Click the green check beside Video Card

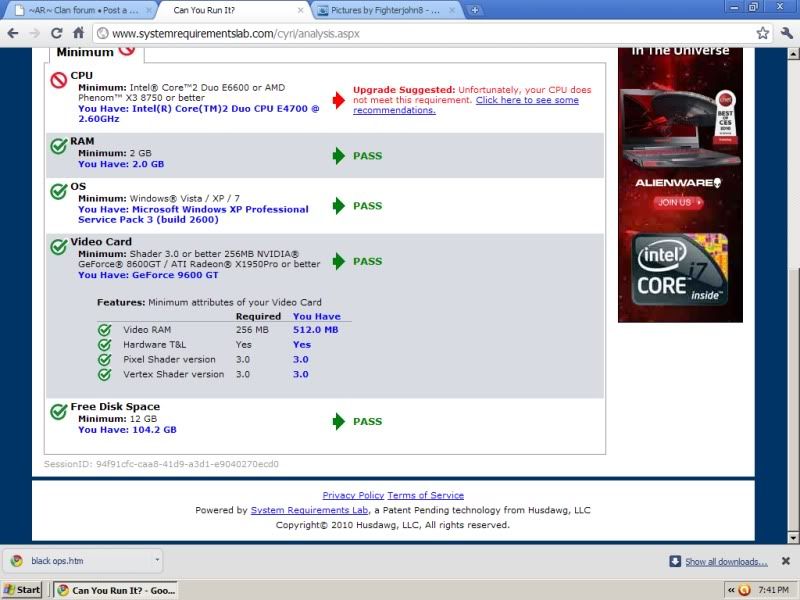[59, 246]
